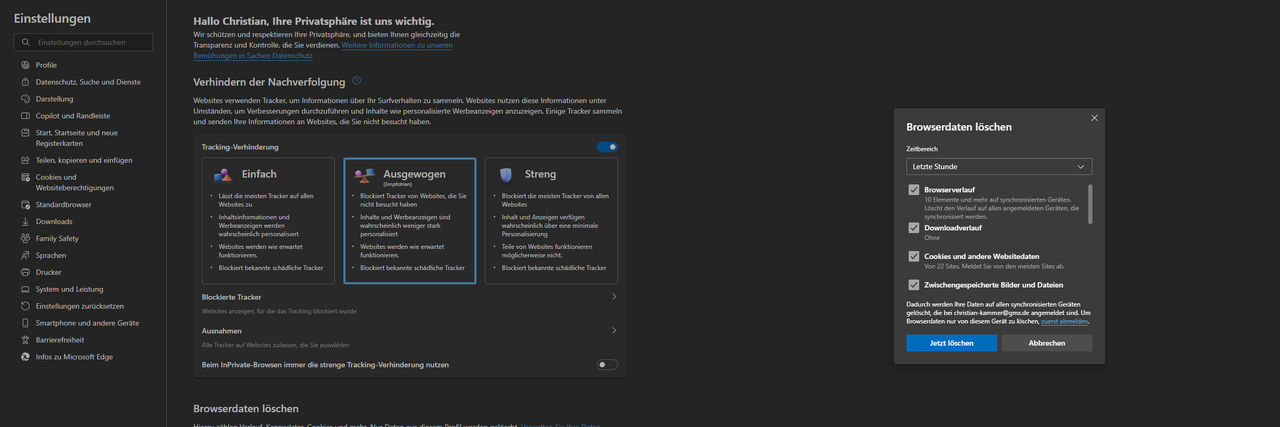Click the Ausgewogen tracking level icon
The height and width of the screenshot is (427, 1280).
(365, 175)
